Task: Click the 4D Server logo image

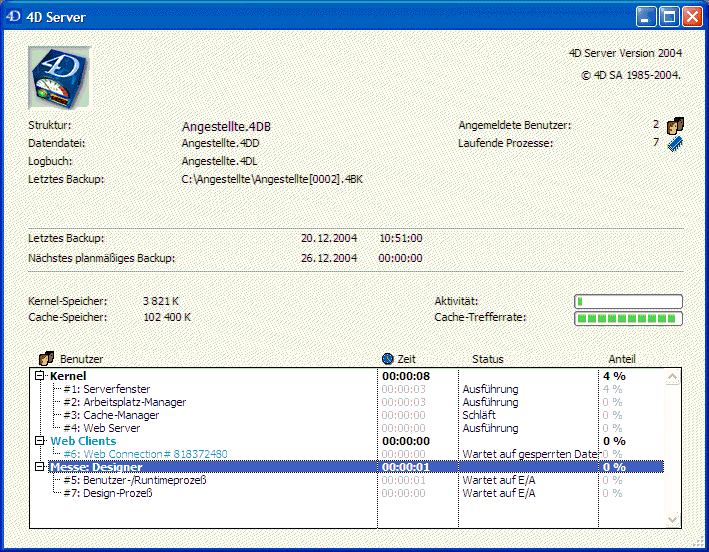Action: [59, 77]
